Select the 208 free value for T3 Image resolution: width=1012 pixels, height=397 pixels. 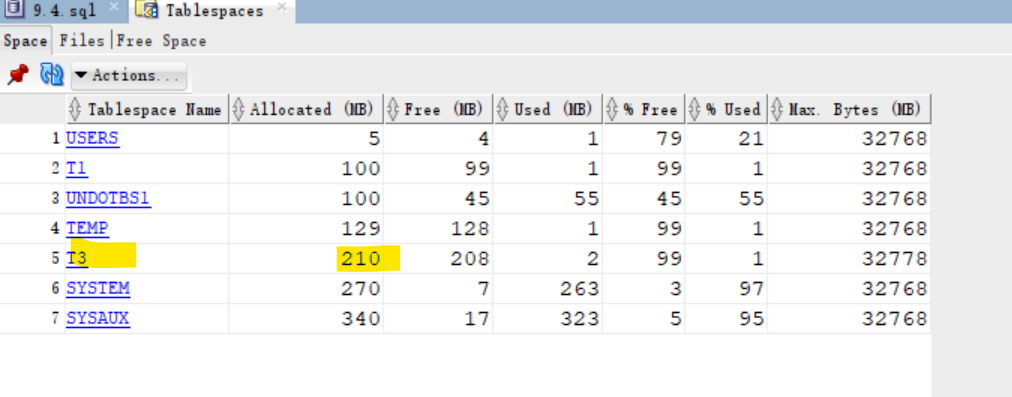470,259
